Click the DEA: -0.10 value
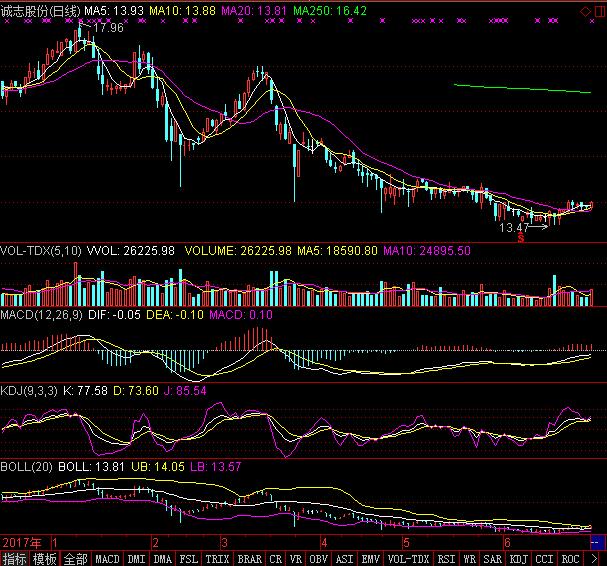Image resolution: width=607 pixels, height=566 pixels. pyautogui.click(x=175, y=315)
